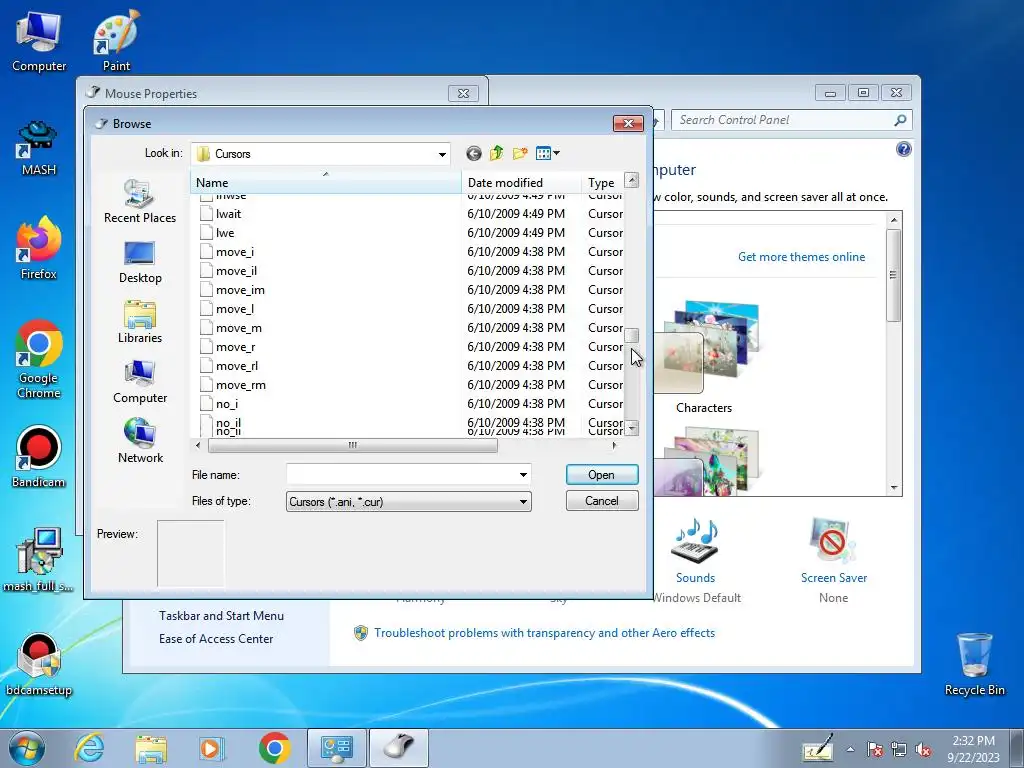Expand the File name dropdown arrow

pyautogui.click(x=523, y=475)
